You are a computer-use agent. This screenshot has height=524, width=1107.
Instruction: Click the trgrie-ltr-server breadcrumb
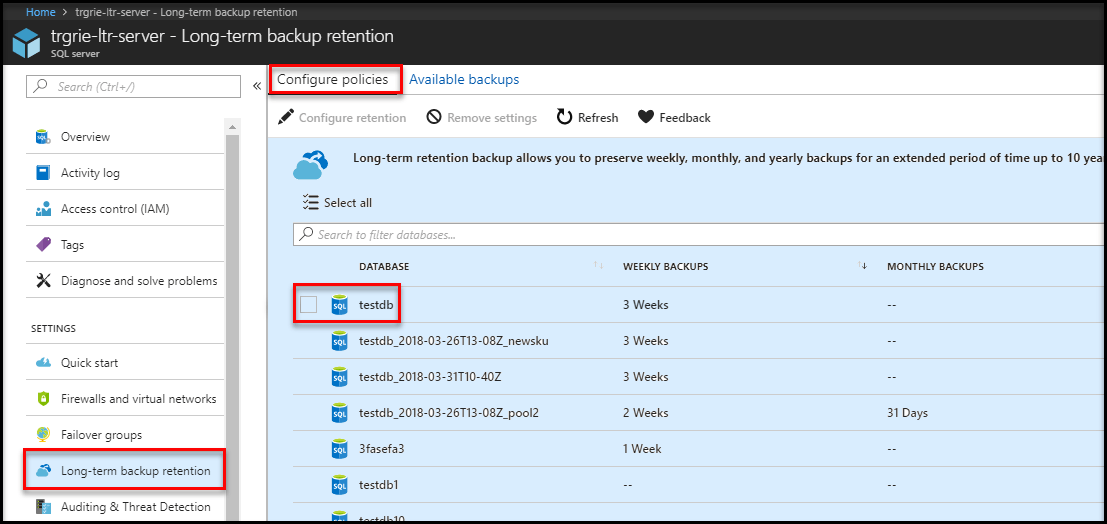[x=186, y=12]
